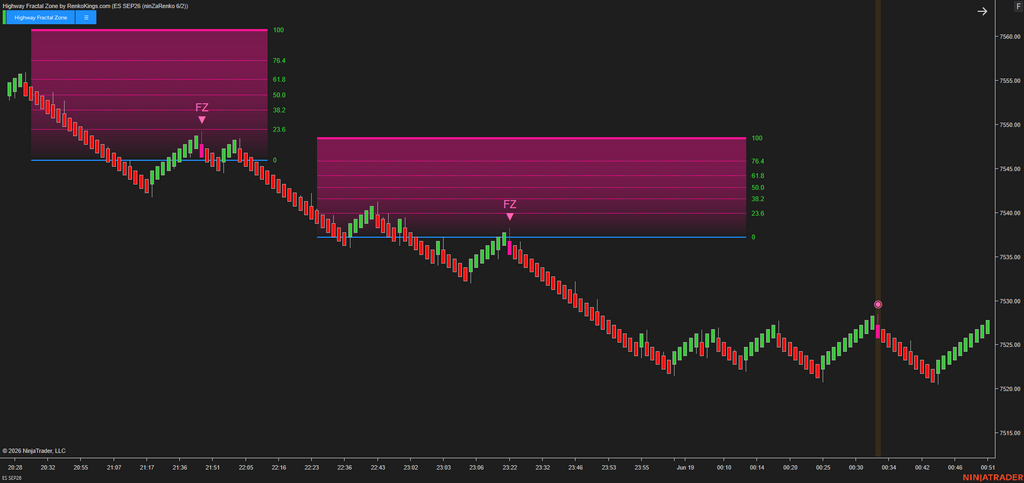
Task: Select the blue zero line of the earlier fractal zone
Action: [149, 160]
